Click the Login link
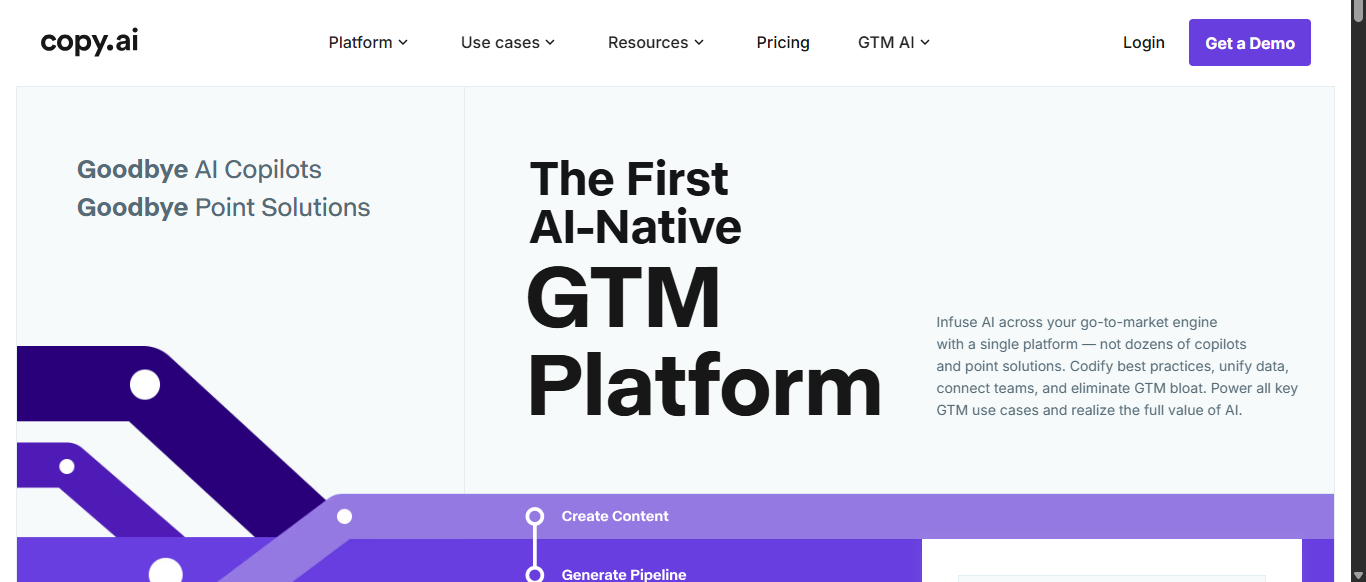The height and width of the screenshot is (582, 1366). pyautogui.click(x=1143, y=42)
